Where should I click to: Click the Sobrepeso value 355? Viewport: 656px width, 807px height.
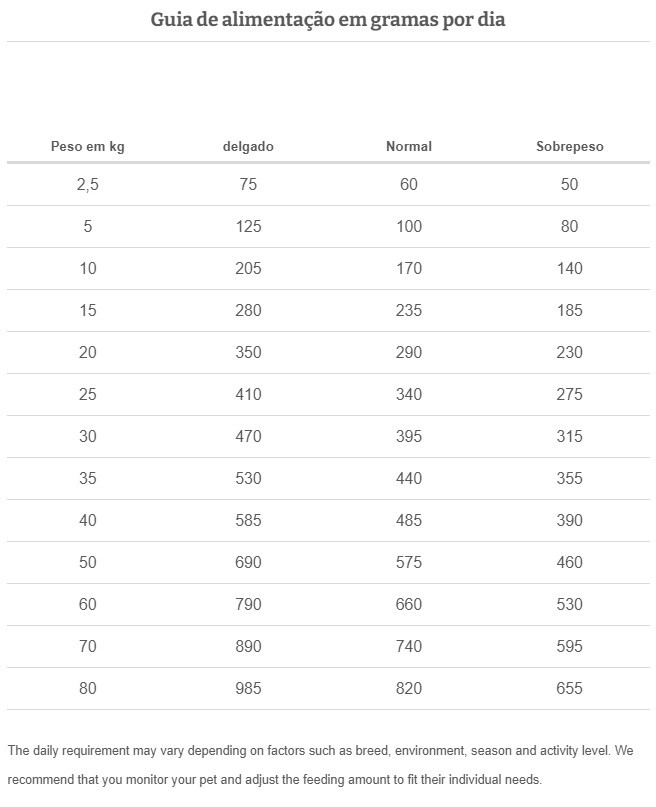(570, 478)
